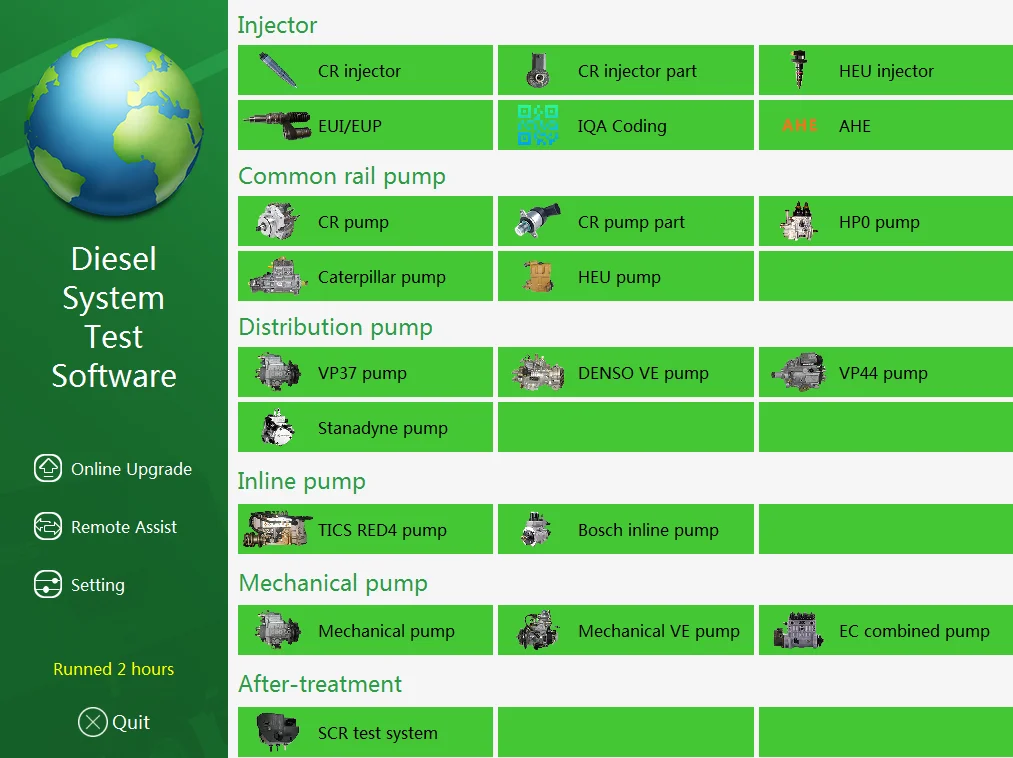Click the IQA Coding QR icon
The width and height of the screenshot is (1013, 758).
click(x=538, y=125)
